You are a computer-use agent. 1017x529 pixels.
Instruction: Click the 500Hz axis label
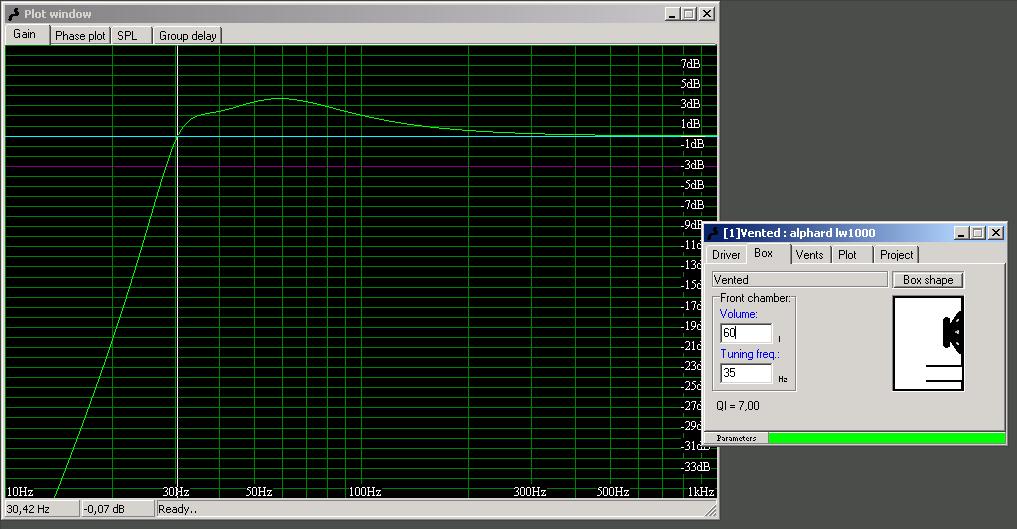(613, 491)
